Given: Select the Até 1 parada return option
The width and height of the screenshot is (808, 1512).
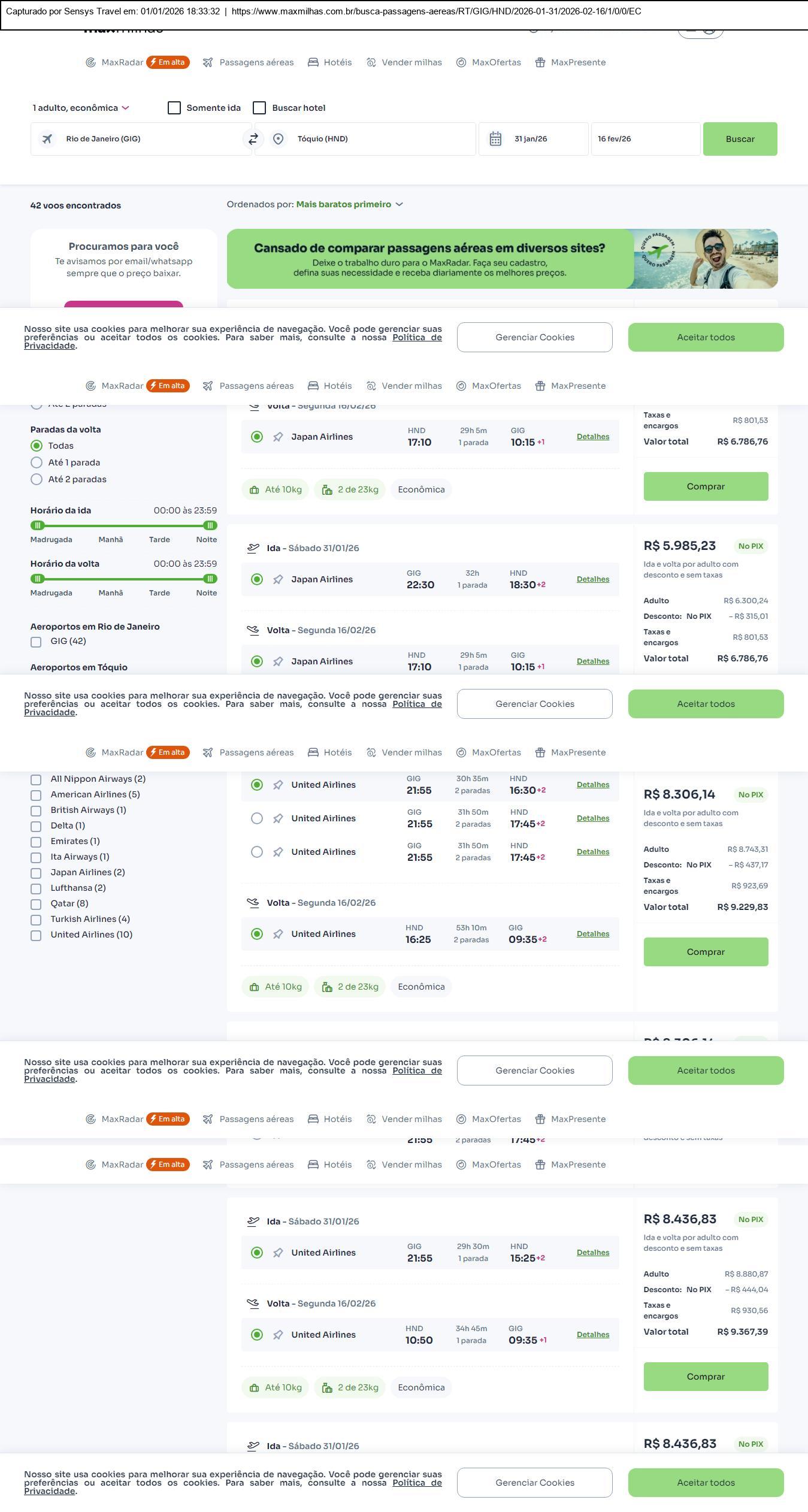Looking at the screenshot, I should (x=37, y=462).
